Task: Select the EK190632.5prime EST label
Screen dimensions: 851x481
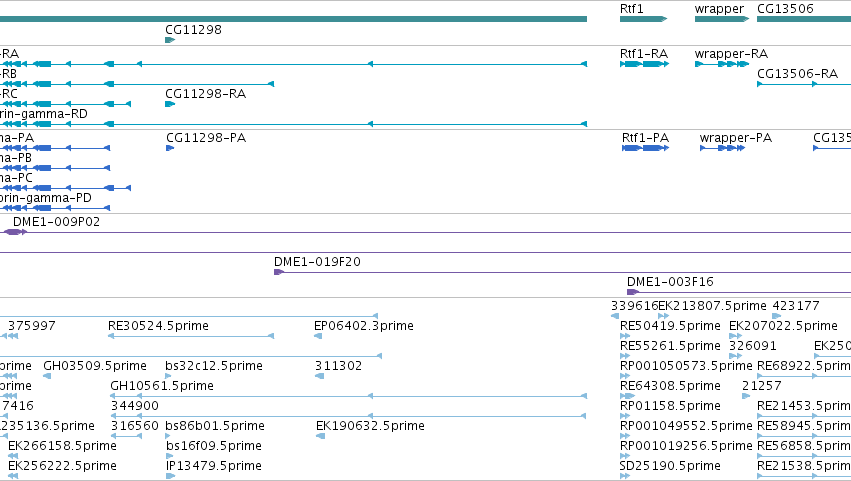Action: click(x=370, y=426)
